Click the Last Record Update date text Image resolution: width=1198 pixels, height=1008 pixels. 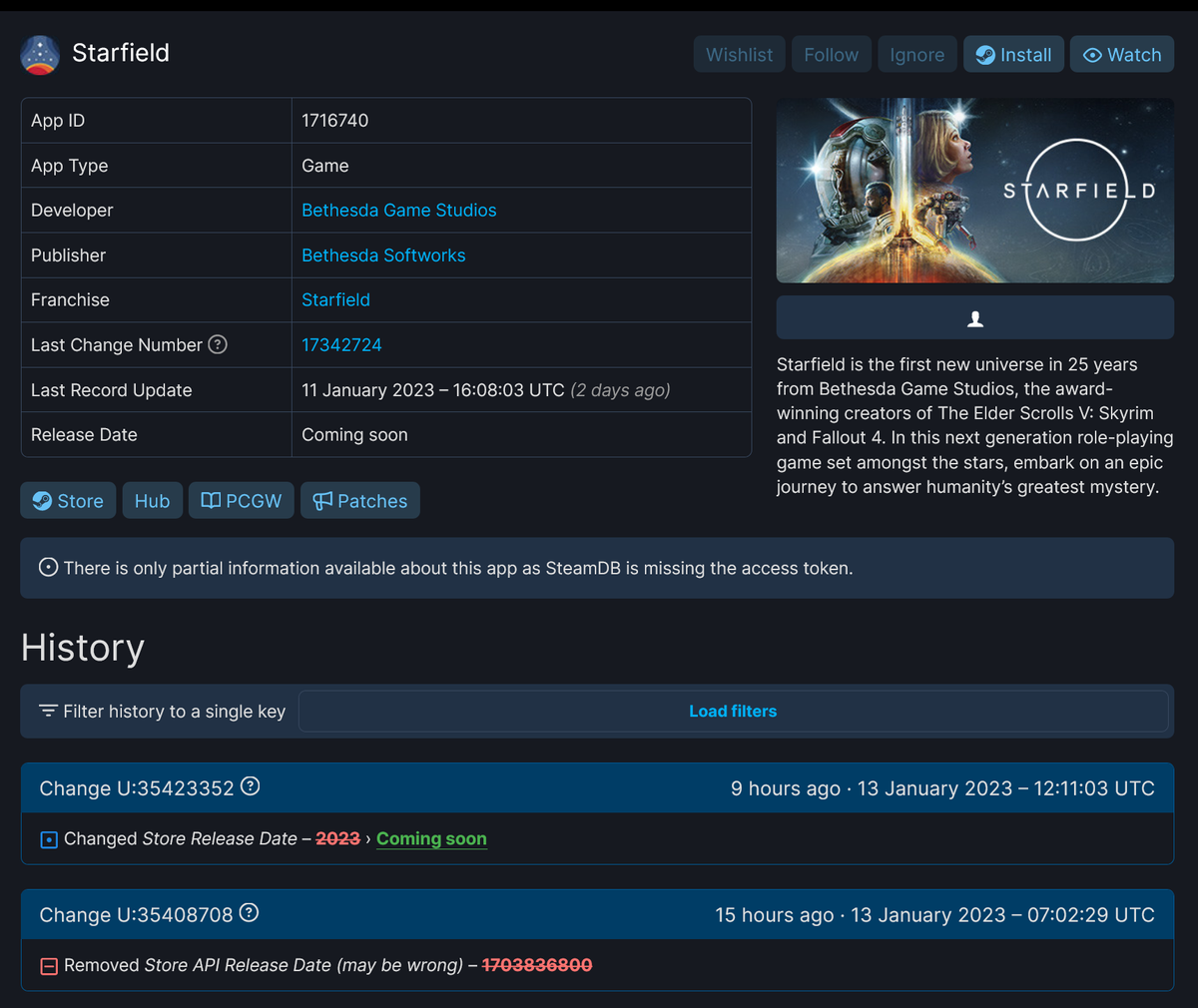pyautogui.click(x=433, y=390)
